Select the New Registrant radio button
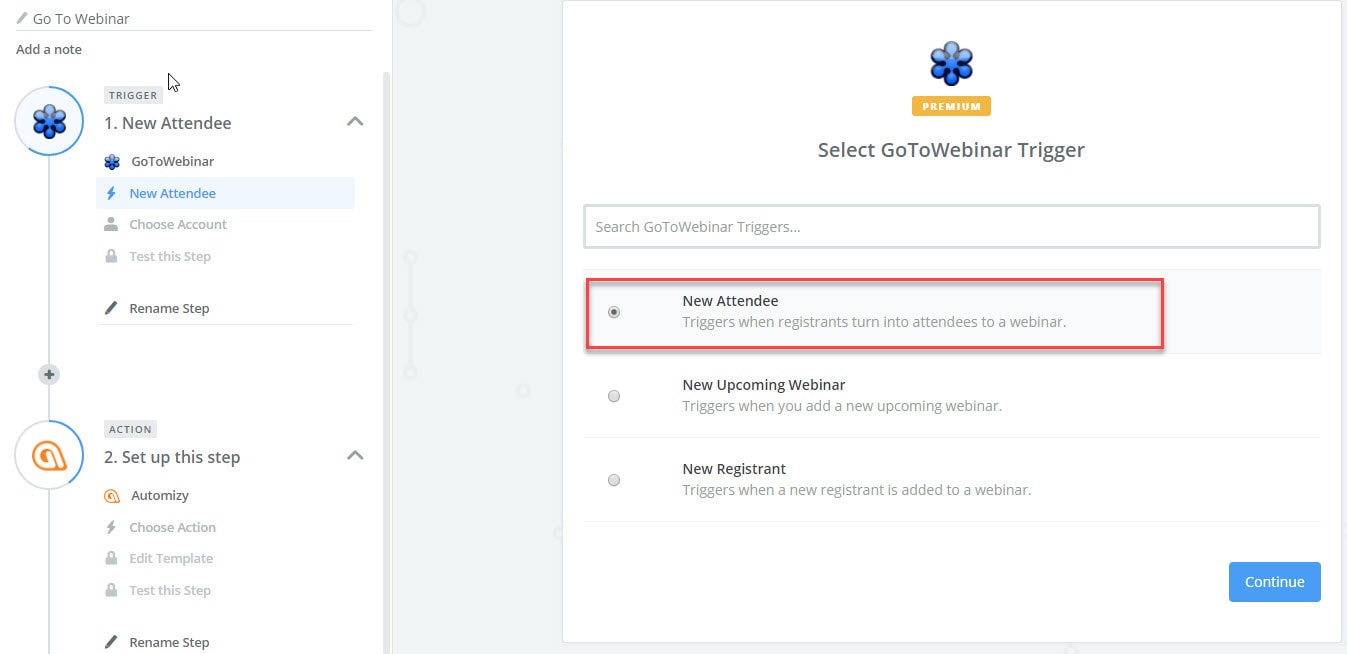This screenshot has width=1347, height=654. [614, 480]
